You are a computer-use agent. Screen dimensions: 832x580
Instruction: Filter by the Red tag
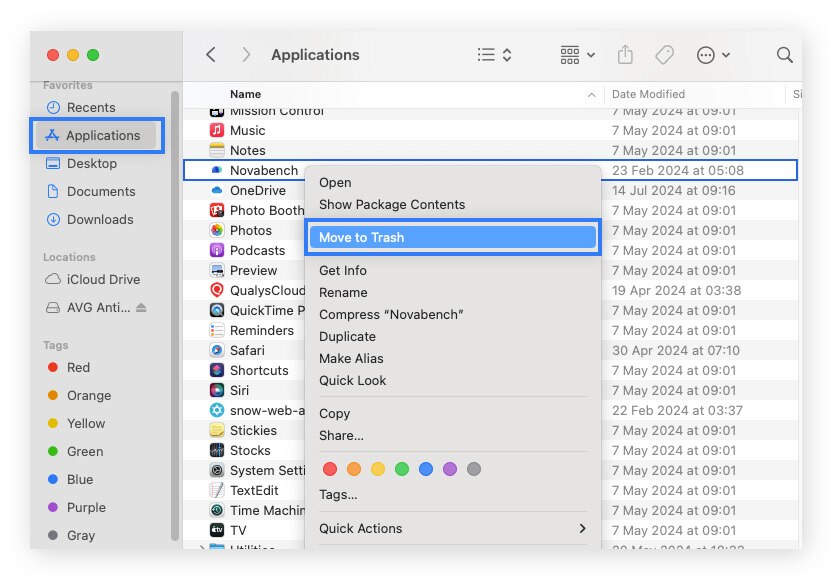click(x=69, y=368)
